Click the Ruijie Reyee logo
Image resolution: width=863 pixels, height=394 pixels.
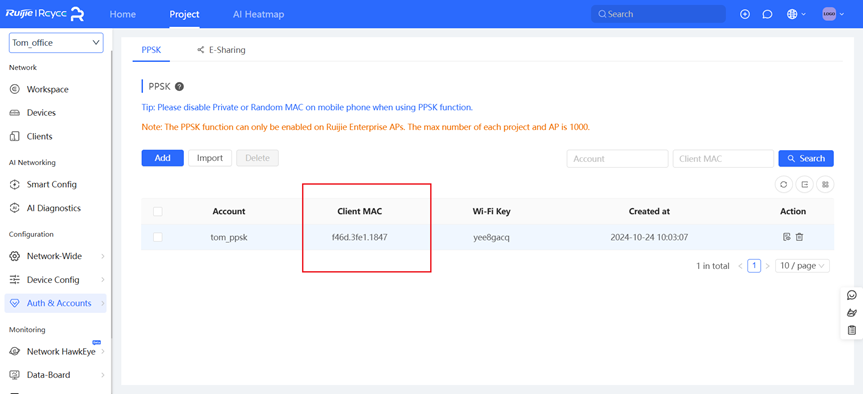click(x=45, y=14)
